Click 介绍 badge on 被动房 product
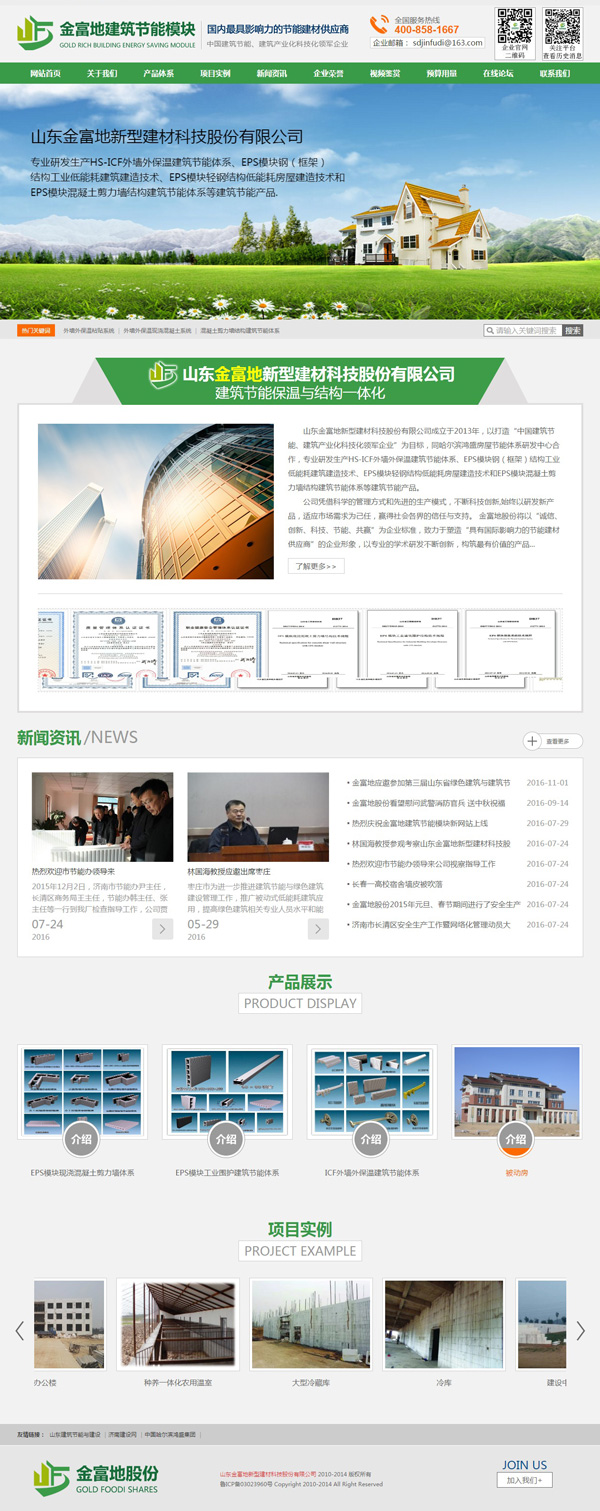Screen dimensions: 600x1511 pos(516,1139)
